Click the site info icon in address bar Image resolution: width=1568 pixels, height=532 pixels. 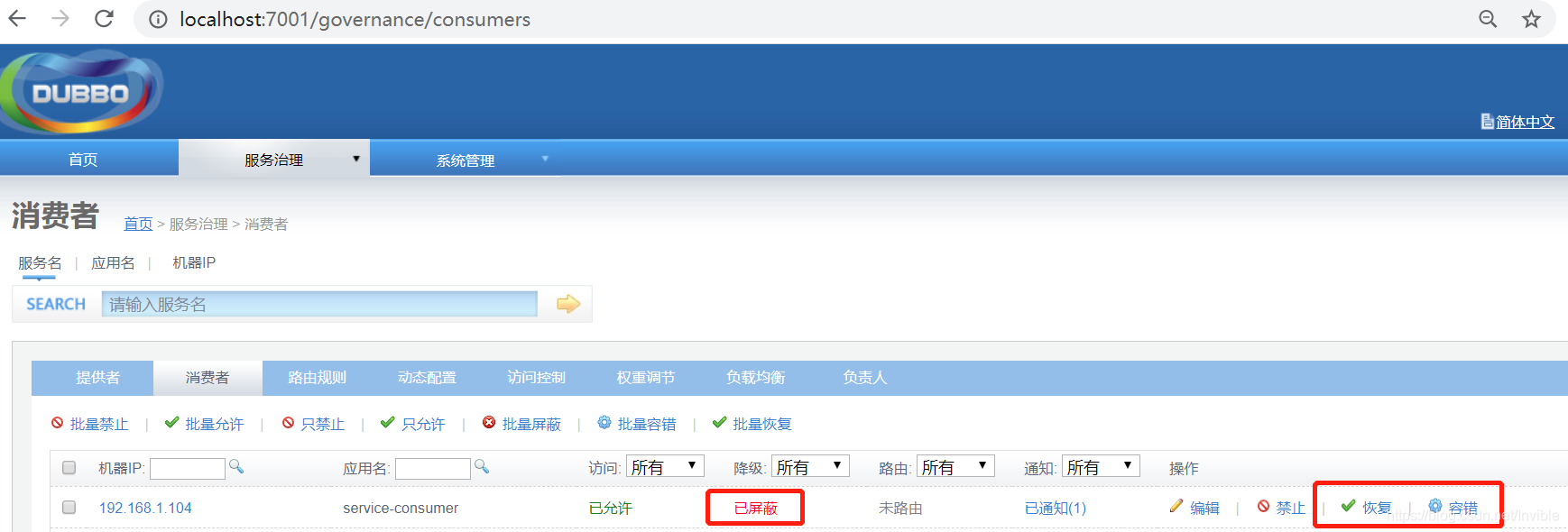(x=158, y=20)
